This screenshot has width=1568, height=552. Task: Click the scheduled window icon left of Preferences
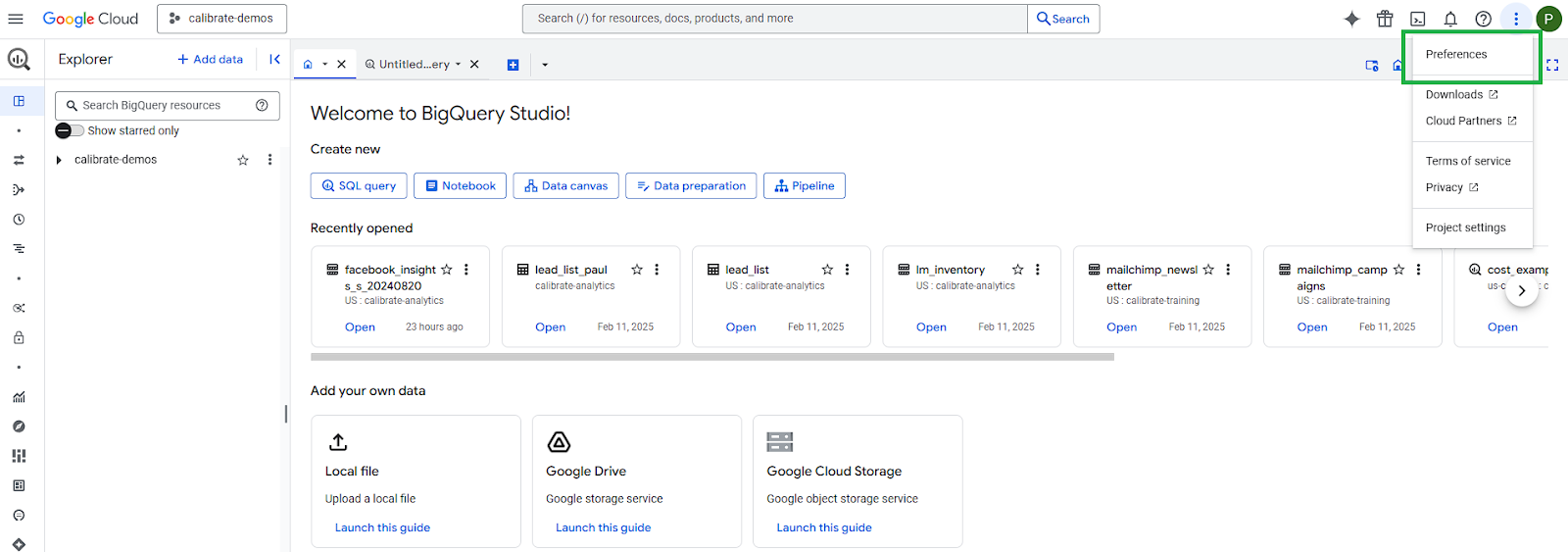coord(1372,65)
